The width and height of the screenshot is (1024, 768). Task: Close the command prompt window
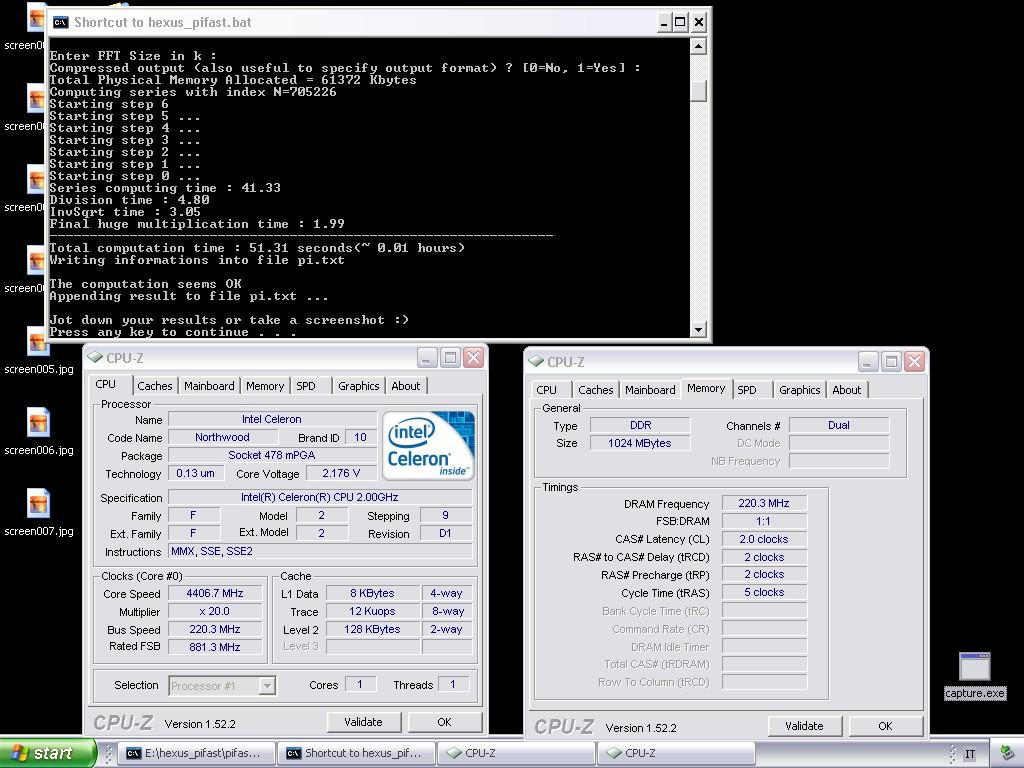point(699,22)
